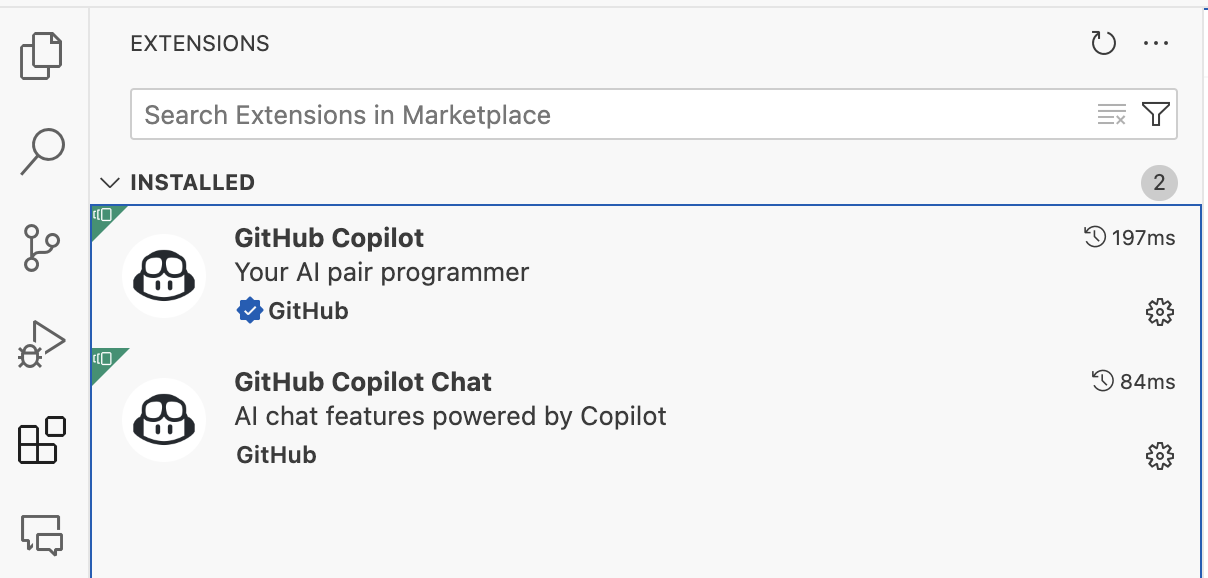The width and height of the screenshot is (1208, 578).
Task: Open the Explorer view
Action: point(42,56)
